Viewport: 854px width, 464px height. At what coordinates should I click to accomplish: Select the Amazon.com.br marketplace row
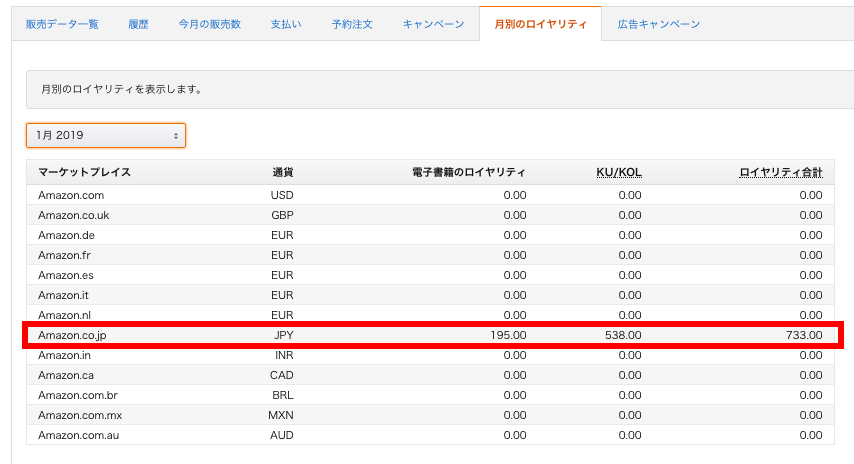click(430, 395)
